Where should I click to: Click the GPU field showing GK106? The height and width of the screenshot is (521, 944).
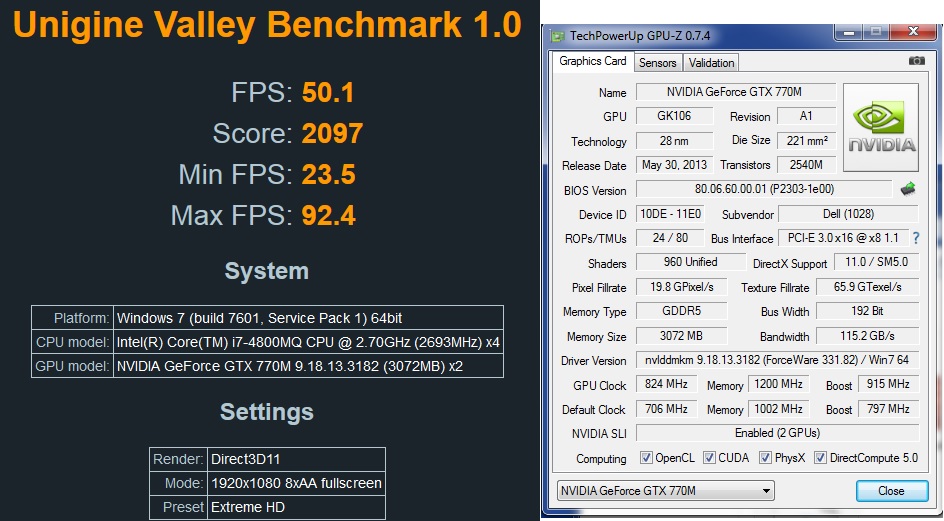click(x=674, y=116)
